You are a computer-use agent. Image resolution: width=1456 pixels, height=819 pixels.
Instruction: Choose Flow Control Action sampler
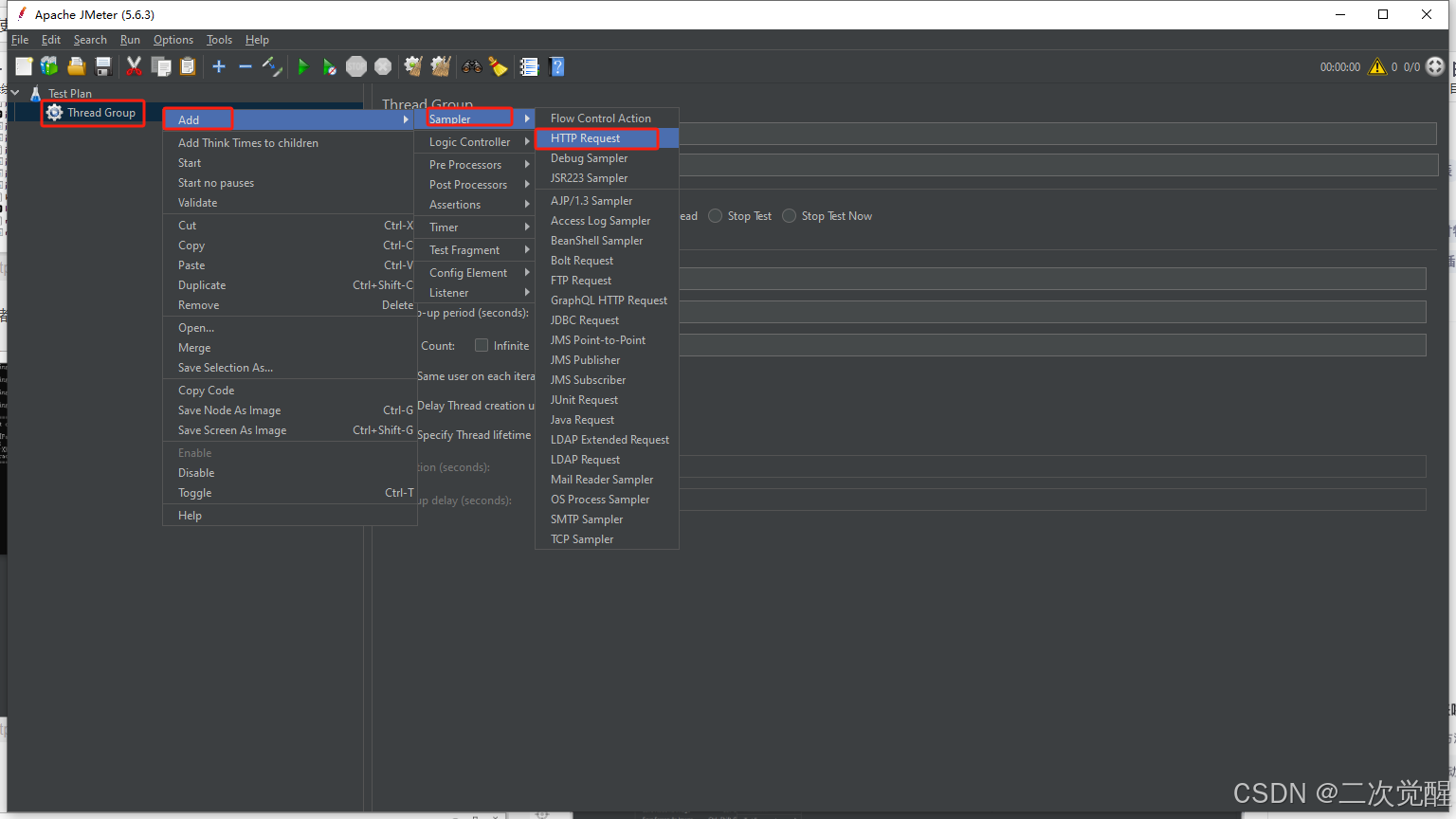tap(607, 118)
